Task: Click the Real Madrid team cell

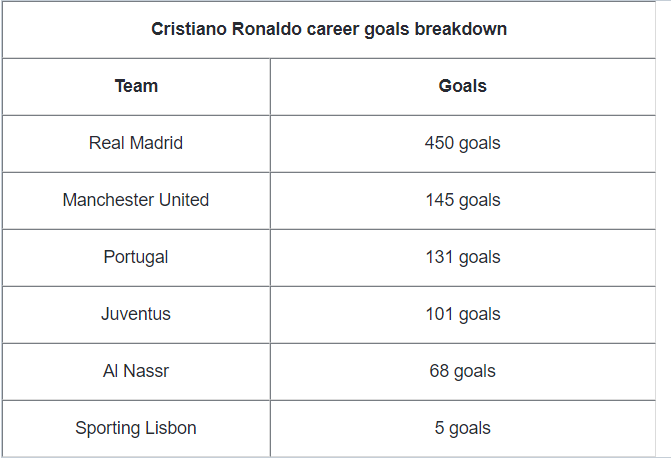Action: (136, 144)
